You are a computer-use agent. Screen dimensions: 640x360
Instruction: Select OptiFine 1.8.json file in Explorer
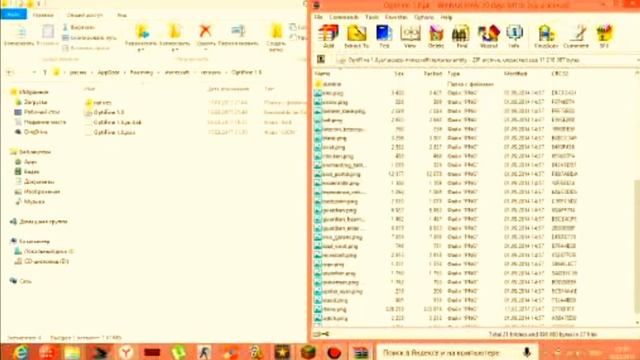tap(114, 132)
